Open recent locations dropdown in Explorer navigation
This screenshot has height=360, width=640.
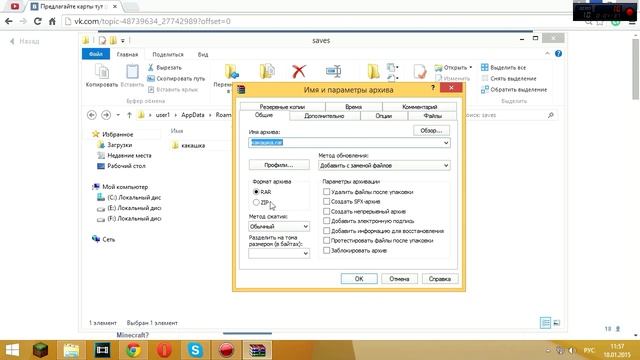(x=118, y=115)
